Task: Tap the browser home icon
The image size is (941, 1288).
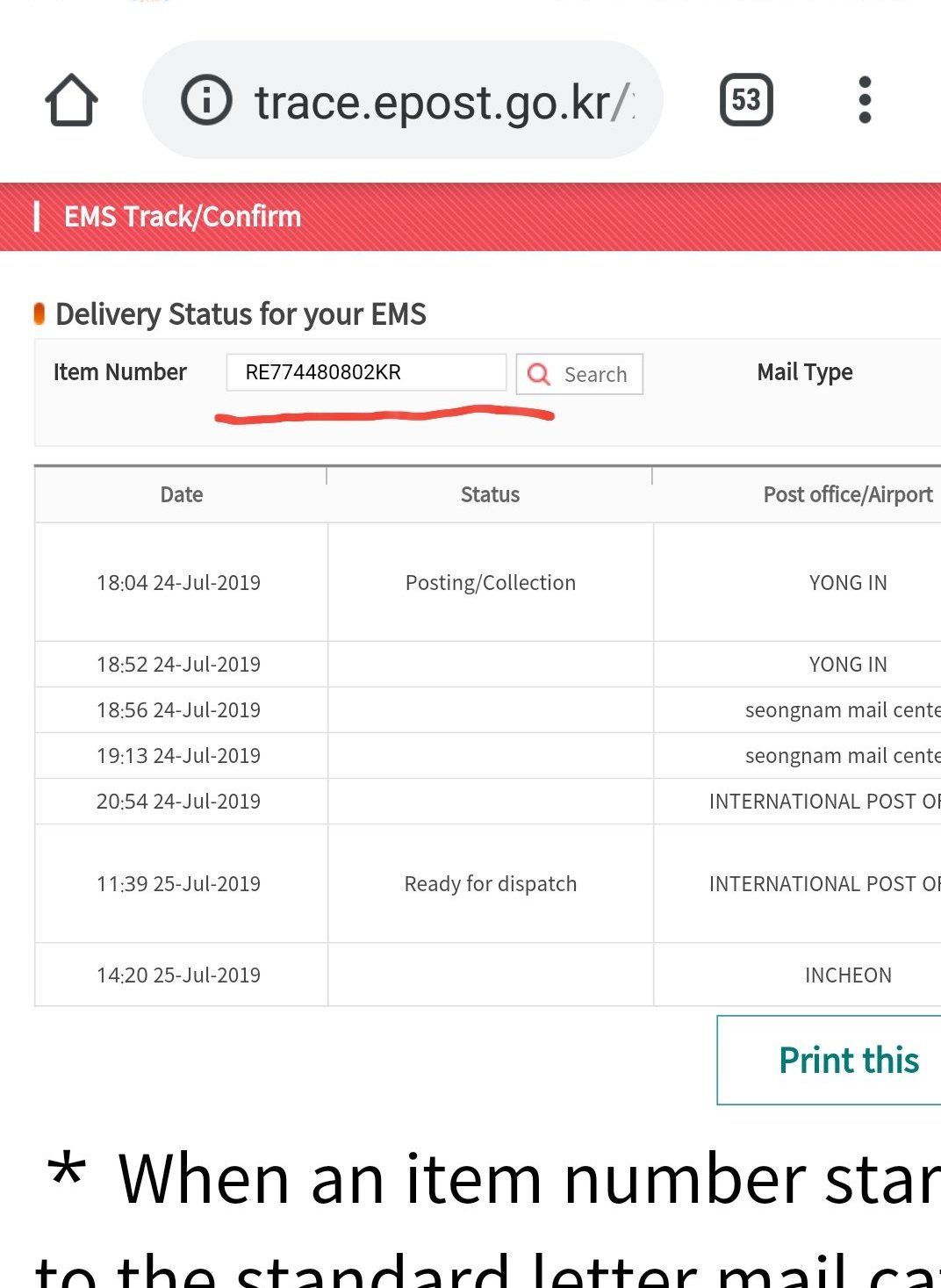Action: 71,100
